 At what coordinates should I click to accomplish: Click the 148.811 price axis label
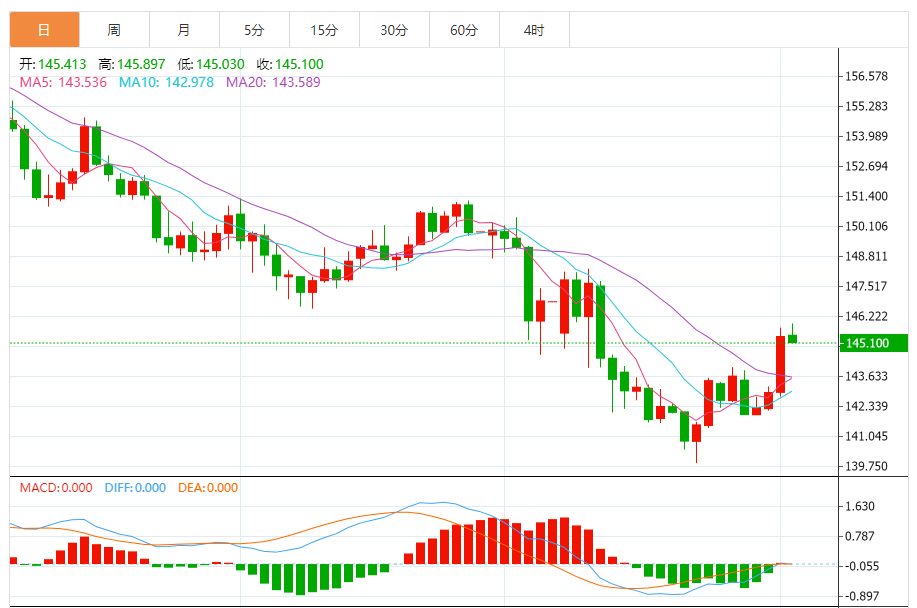pos(866,257)
